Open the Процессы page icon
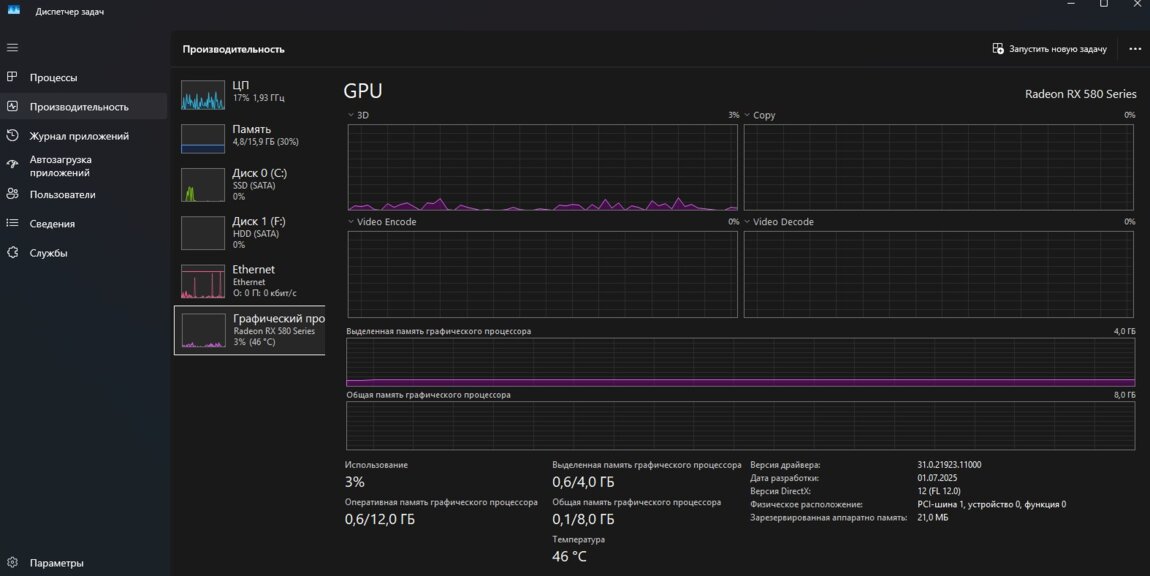 pos(12,77)
